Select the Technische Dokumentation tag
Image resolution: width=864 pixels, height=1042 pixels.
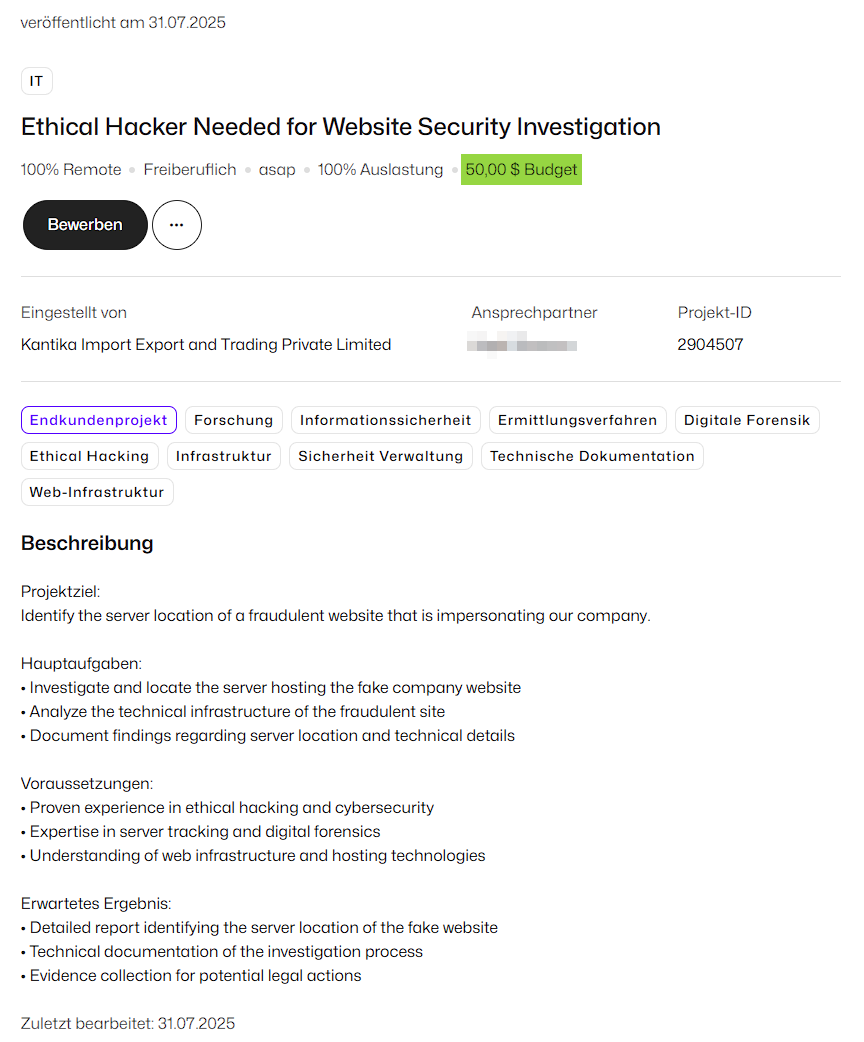coord(592,456)
